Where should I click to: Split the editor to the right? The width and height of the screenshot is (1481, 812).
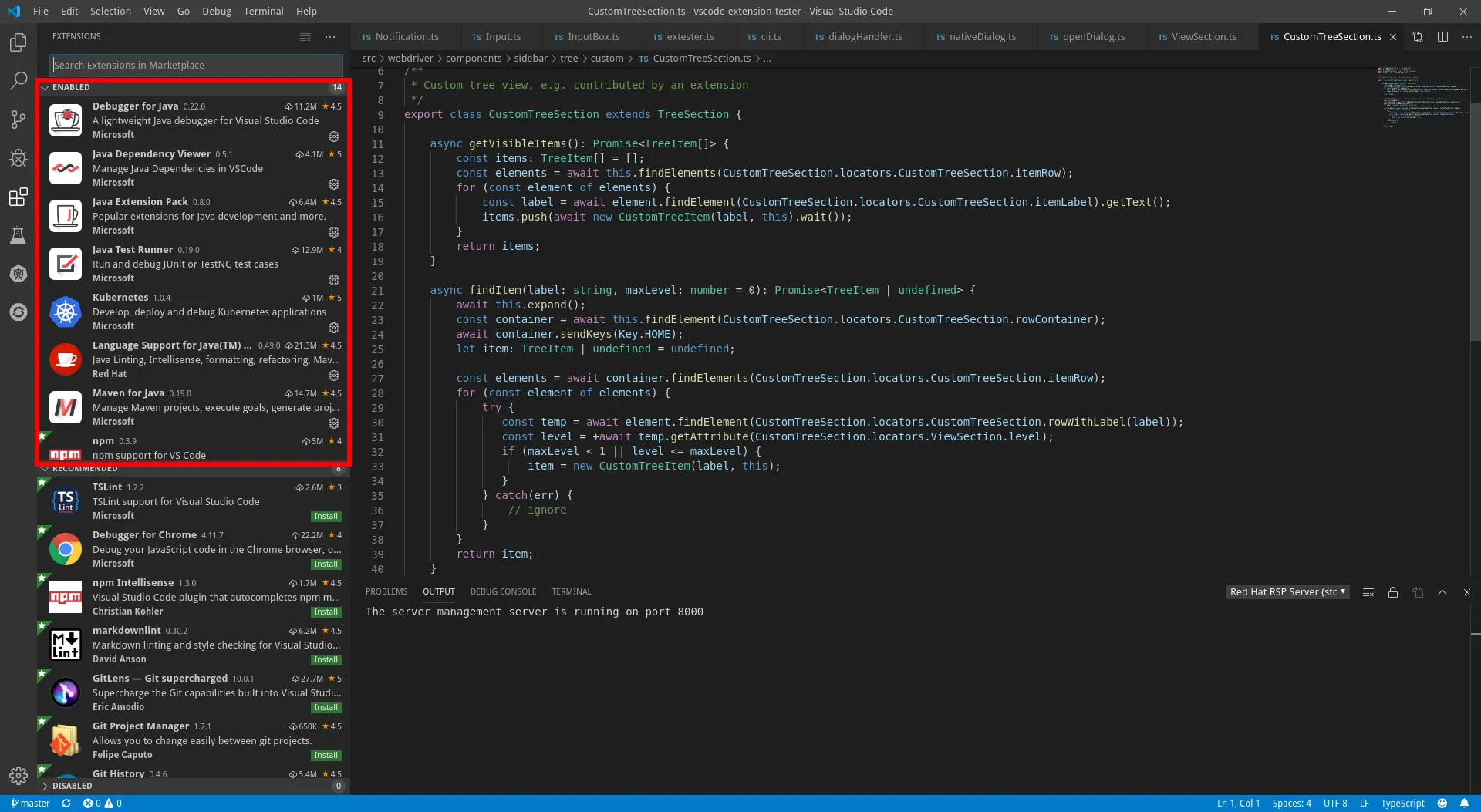pos(1442,37)
